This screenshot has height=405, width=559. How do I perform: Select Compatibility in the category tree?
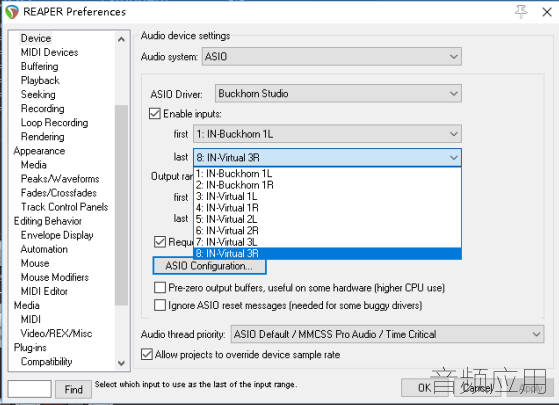(46, 362)
